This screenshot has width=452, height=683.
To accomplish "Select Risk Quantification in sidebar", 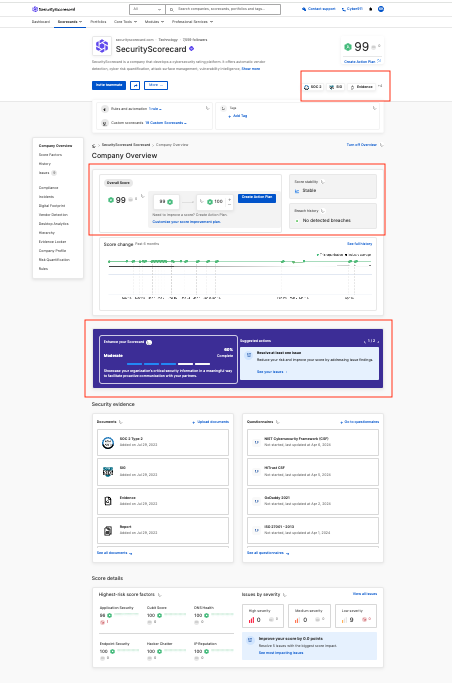I will (54, 260).
